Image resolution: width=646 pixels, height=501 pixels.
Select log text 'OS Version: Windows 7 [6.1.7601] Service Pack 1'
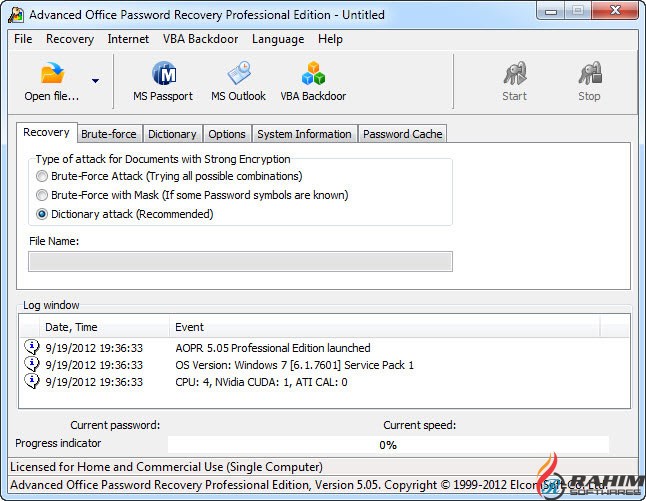(x=295, y=365)
